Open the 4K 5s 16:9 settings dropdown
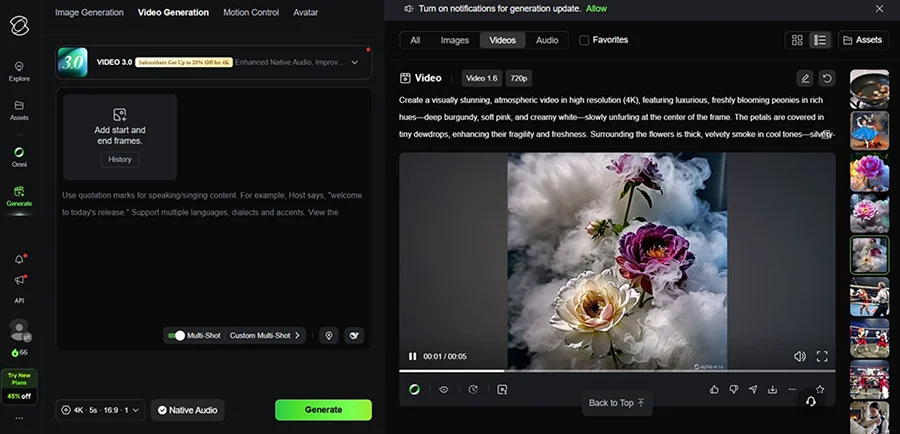Viewport: 900px width, 434px height. (100, 410)
